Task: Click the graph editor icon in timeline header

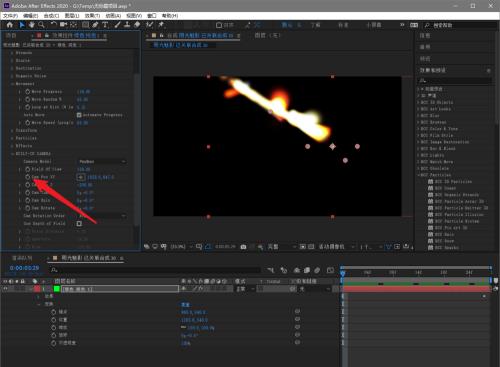Action: [x=330, y=270]
